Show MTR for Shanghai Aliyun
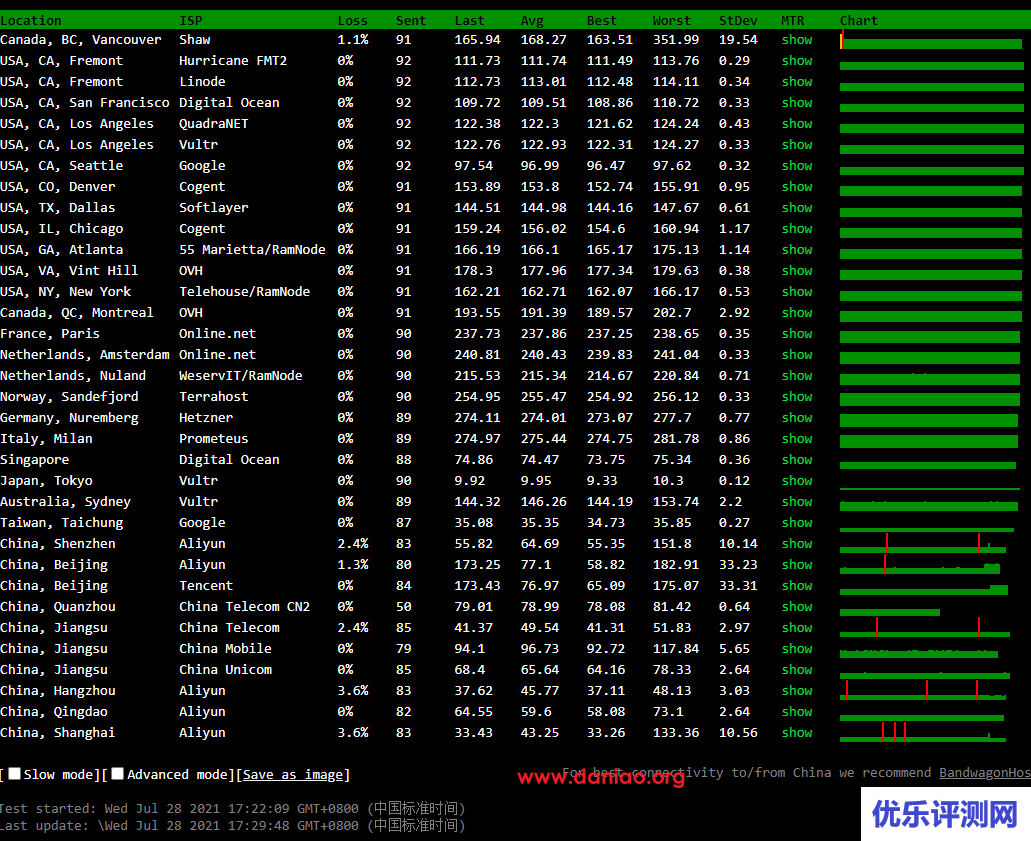 point(797,734)
